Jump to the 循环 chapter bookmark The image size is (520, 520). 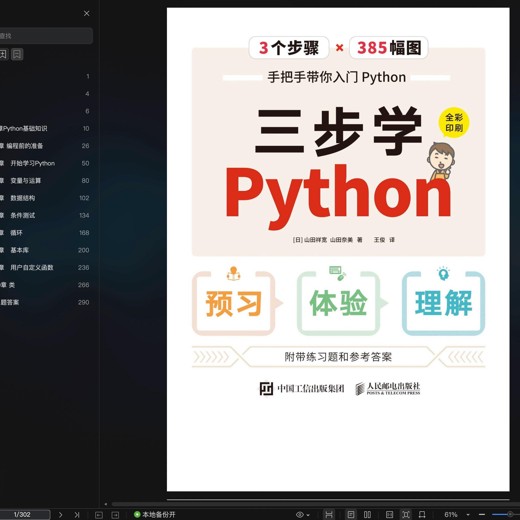pyautogui.click(x=45, y=233)
